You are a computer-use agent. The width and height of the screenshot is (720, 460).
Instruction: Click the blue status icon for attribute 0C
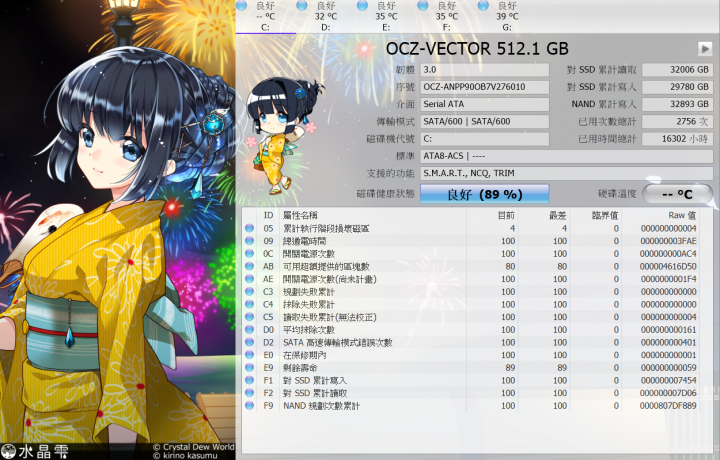[x=249, y=253]
